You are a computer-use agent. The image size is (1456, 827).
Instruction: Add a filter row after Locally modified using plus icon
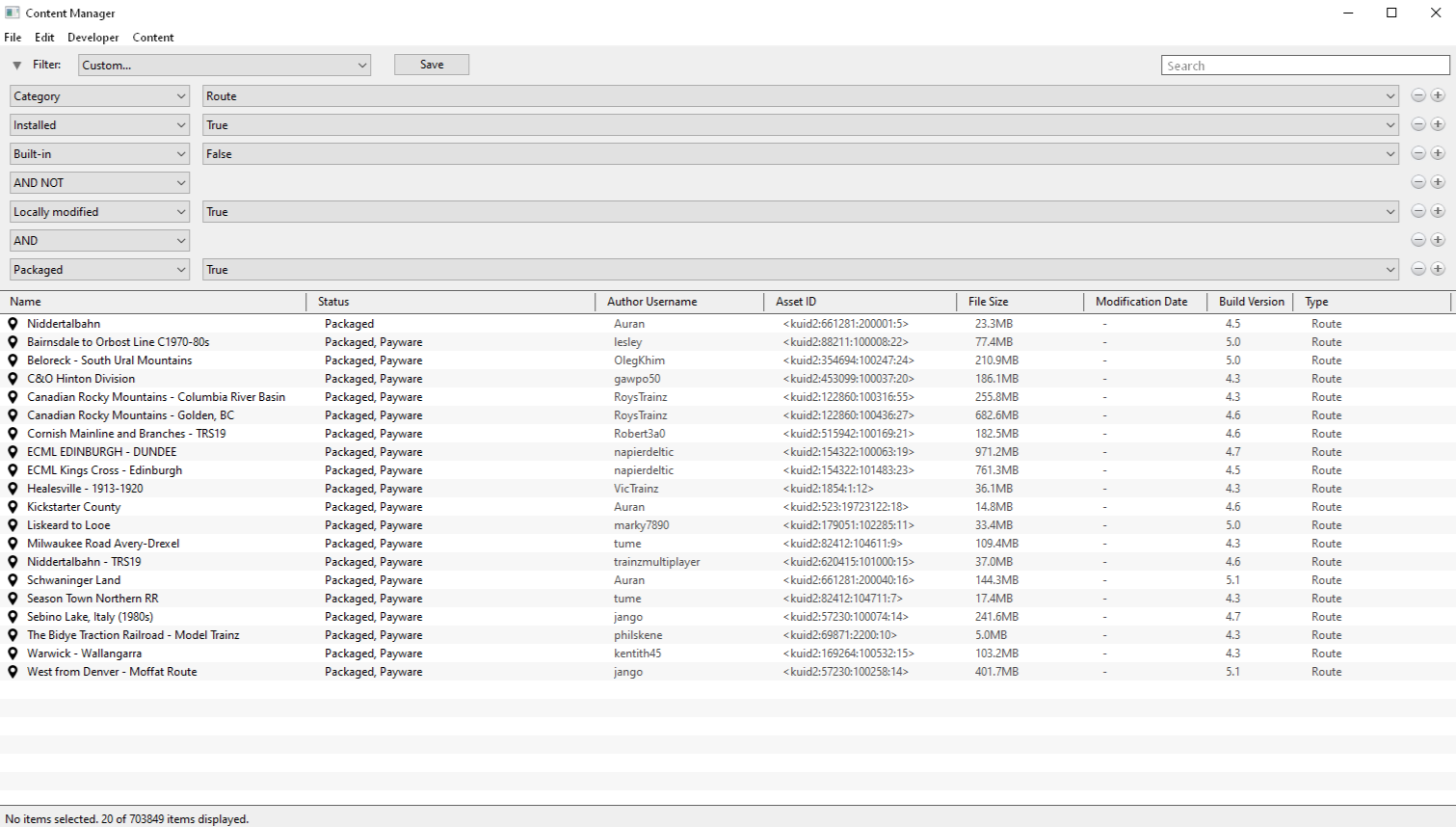(1438, 211)
